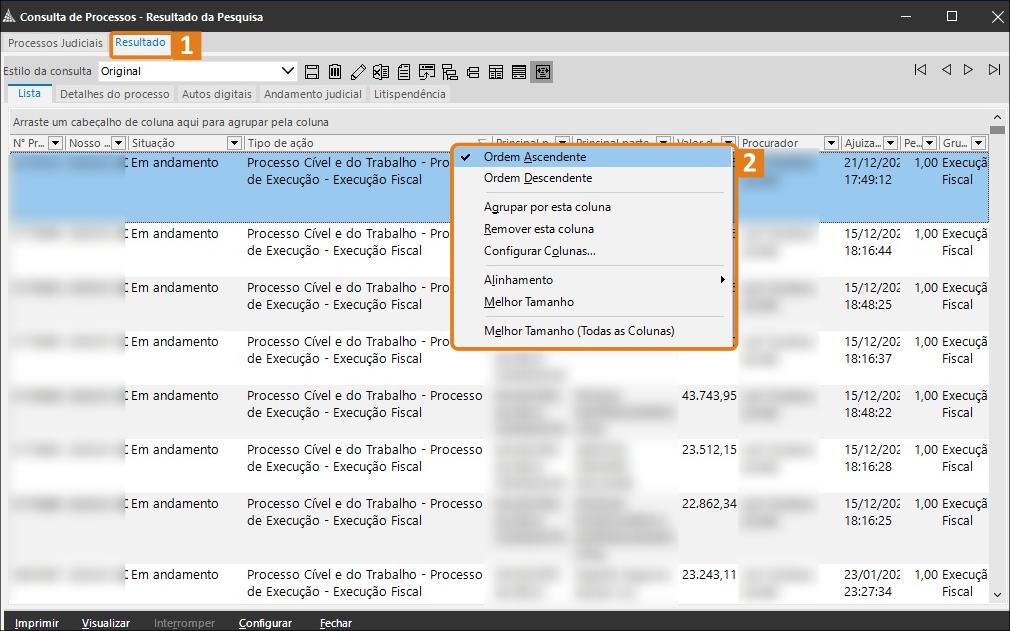Click the value 23.243,11
The image size is (1010, 631).
point(709,575)
